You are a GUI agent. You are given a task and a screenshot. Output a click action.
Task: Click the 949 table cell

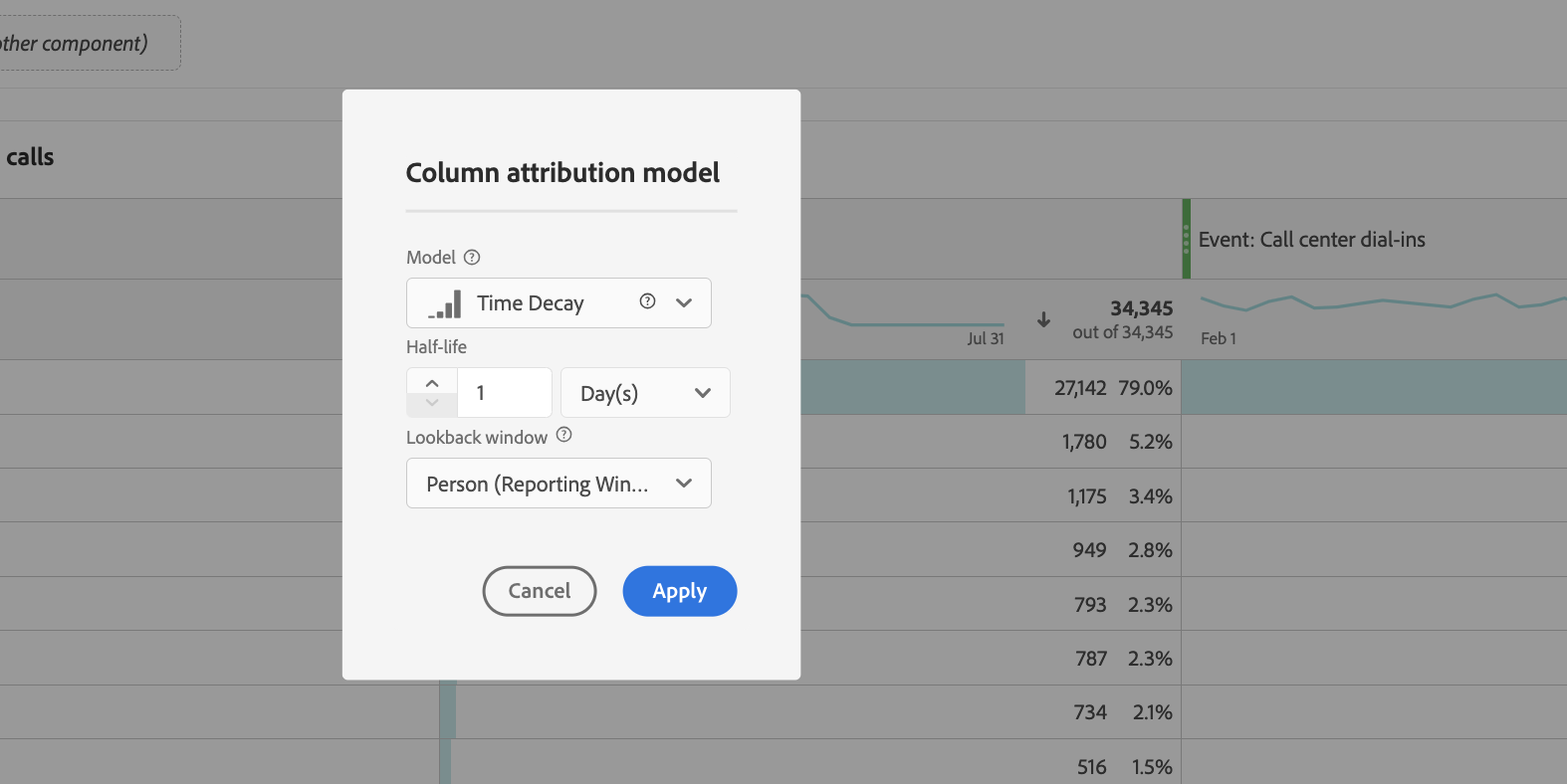tap(1089, 550)
